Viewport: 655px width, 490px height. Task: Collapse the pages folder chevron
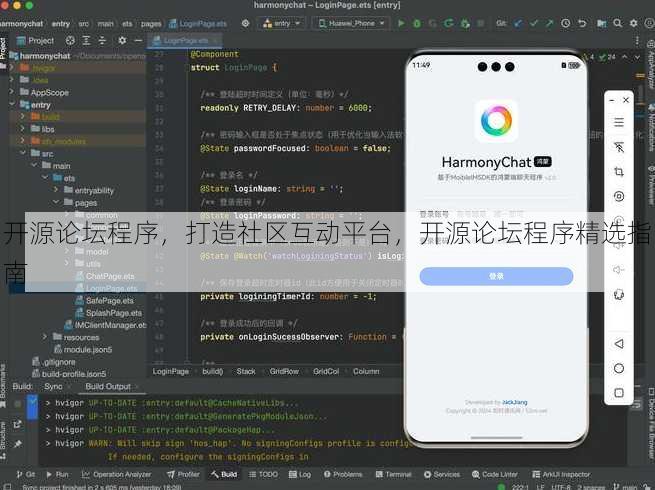point(56,202)
